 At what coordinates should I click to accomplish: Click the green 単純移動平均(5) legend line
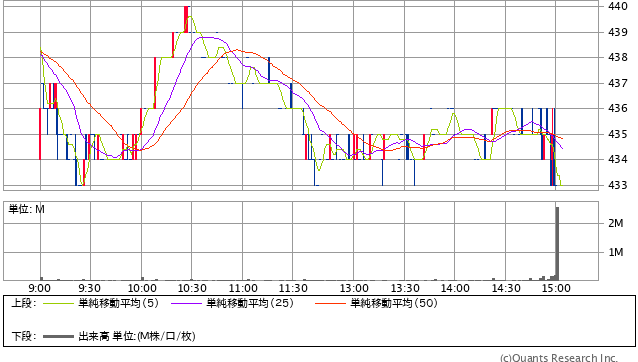[x=58, y=303]
